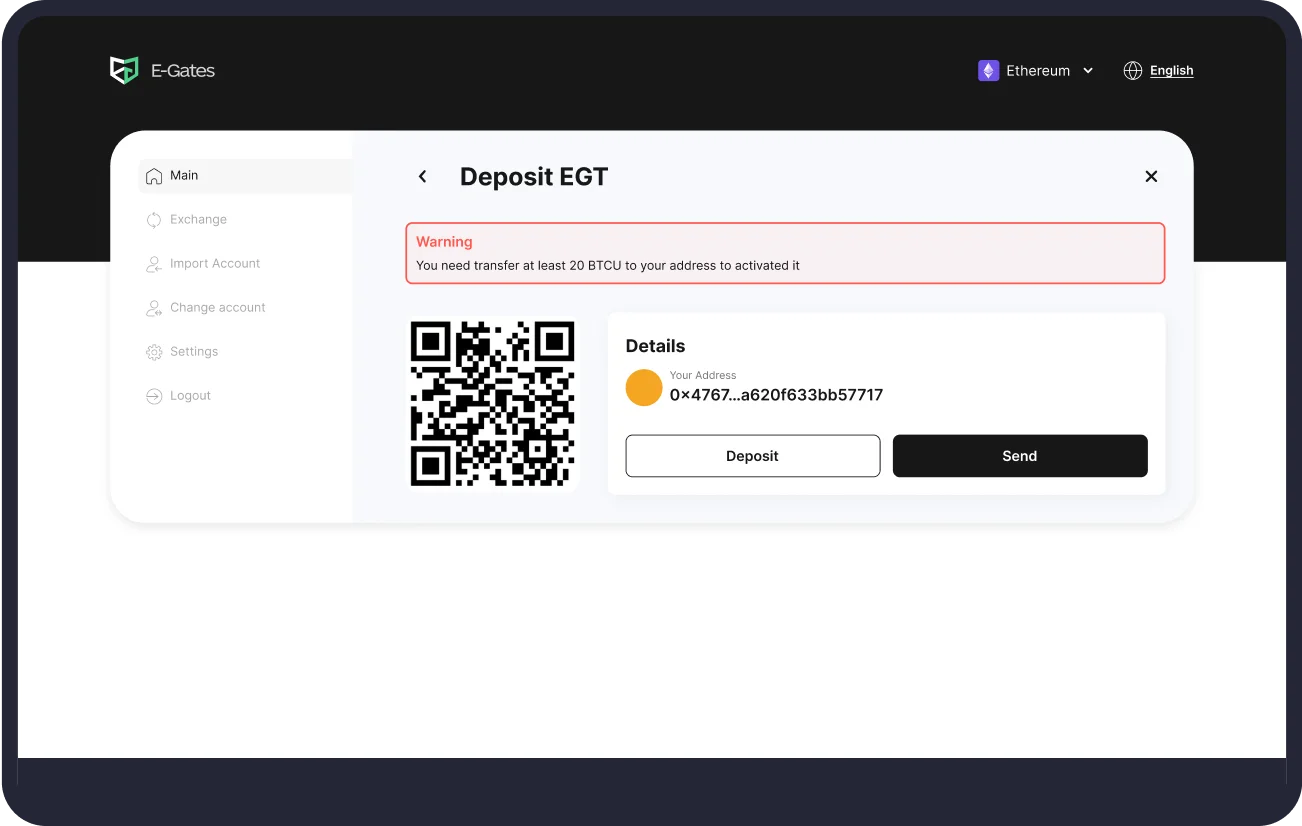
Task: Go back using the left arrow
Action: [422, 177]
